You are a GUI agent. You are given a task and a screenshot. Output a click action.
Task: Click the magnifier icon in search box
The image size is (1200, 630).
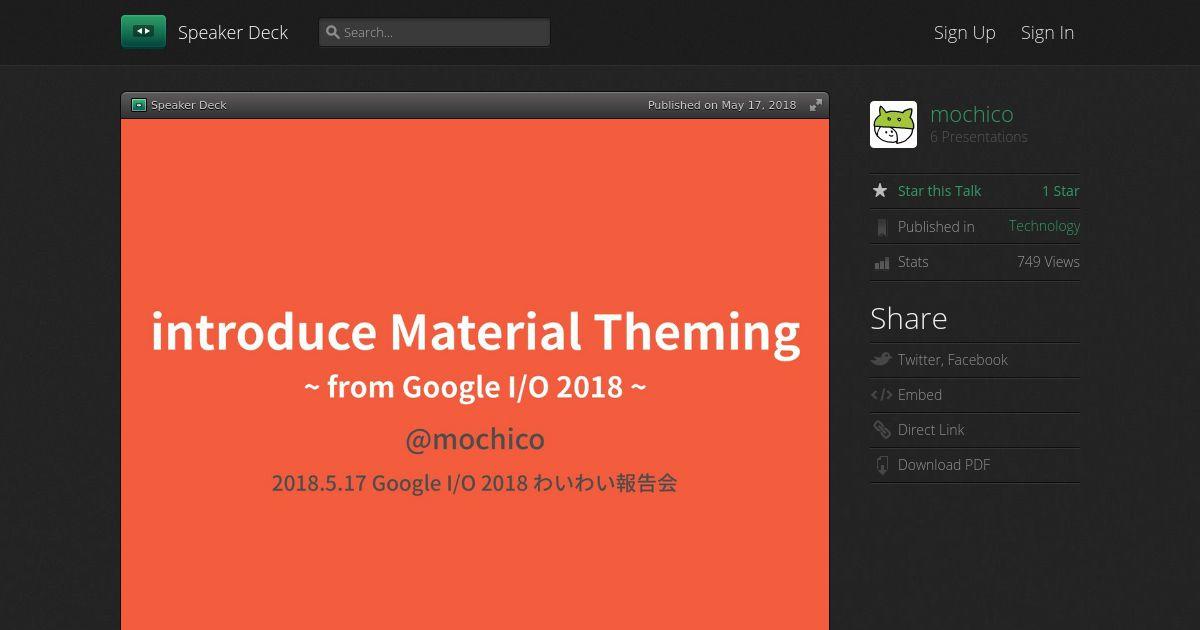(x=333, y=32)
